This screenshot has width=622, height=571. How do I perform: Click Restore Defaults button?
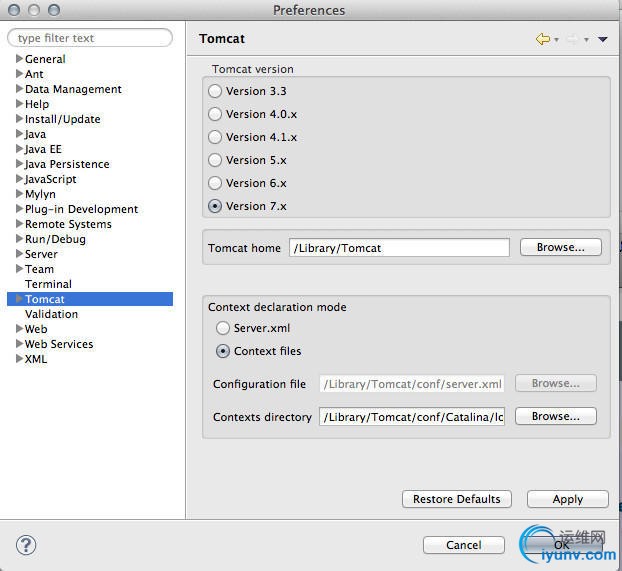pyautogui.click(x=457, y=499)
